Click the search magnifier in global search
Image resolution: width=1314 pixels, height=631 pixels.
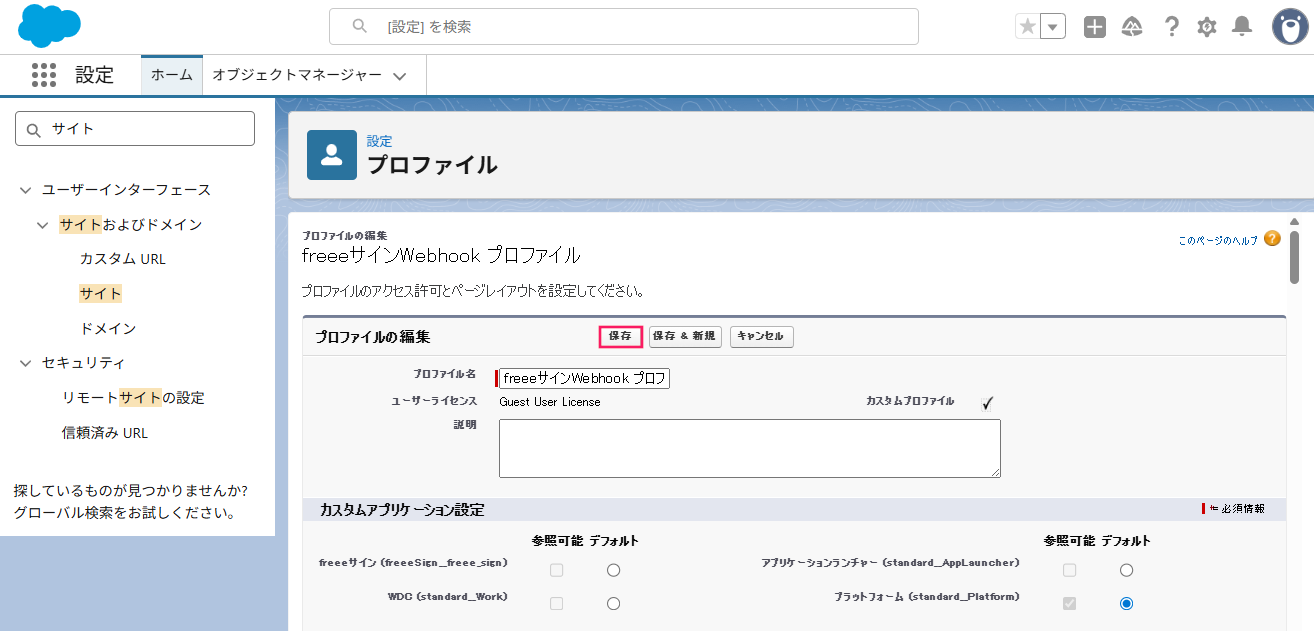point(360,27)
